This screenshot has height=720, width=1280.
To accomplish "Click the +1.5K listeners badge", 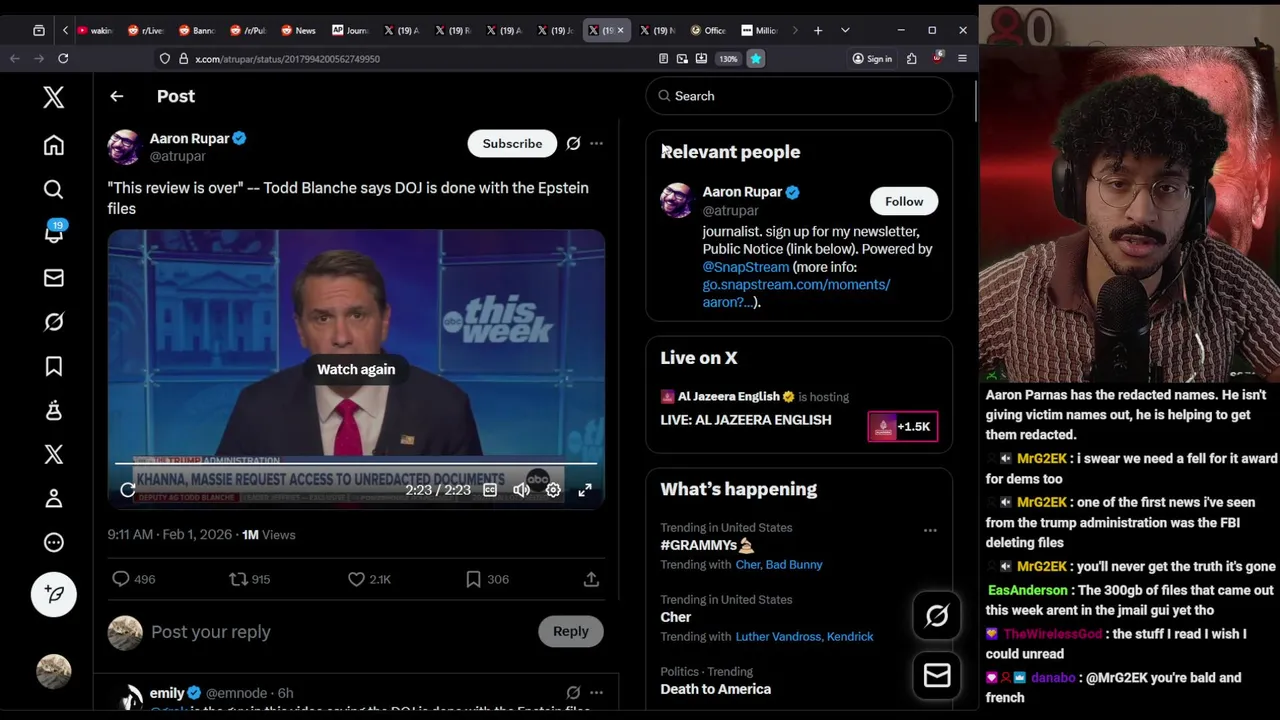I will tap(903, 427).
